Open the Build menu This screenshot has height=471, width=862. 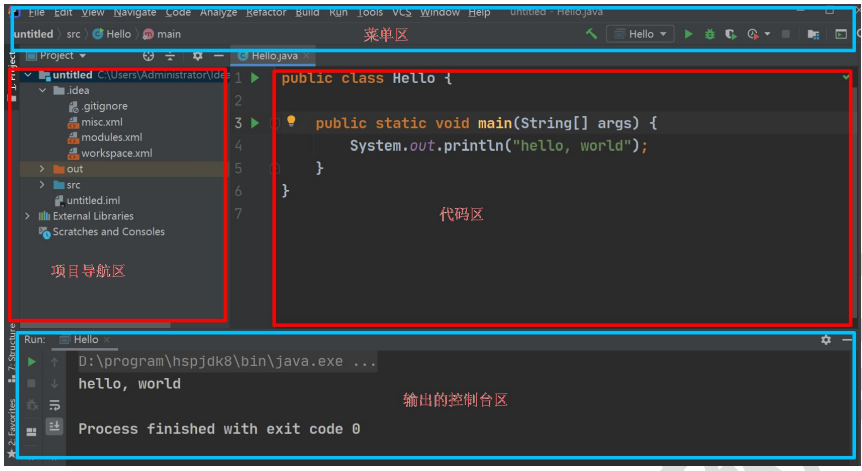pos(307,12)
